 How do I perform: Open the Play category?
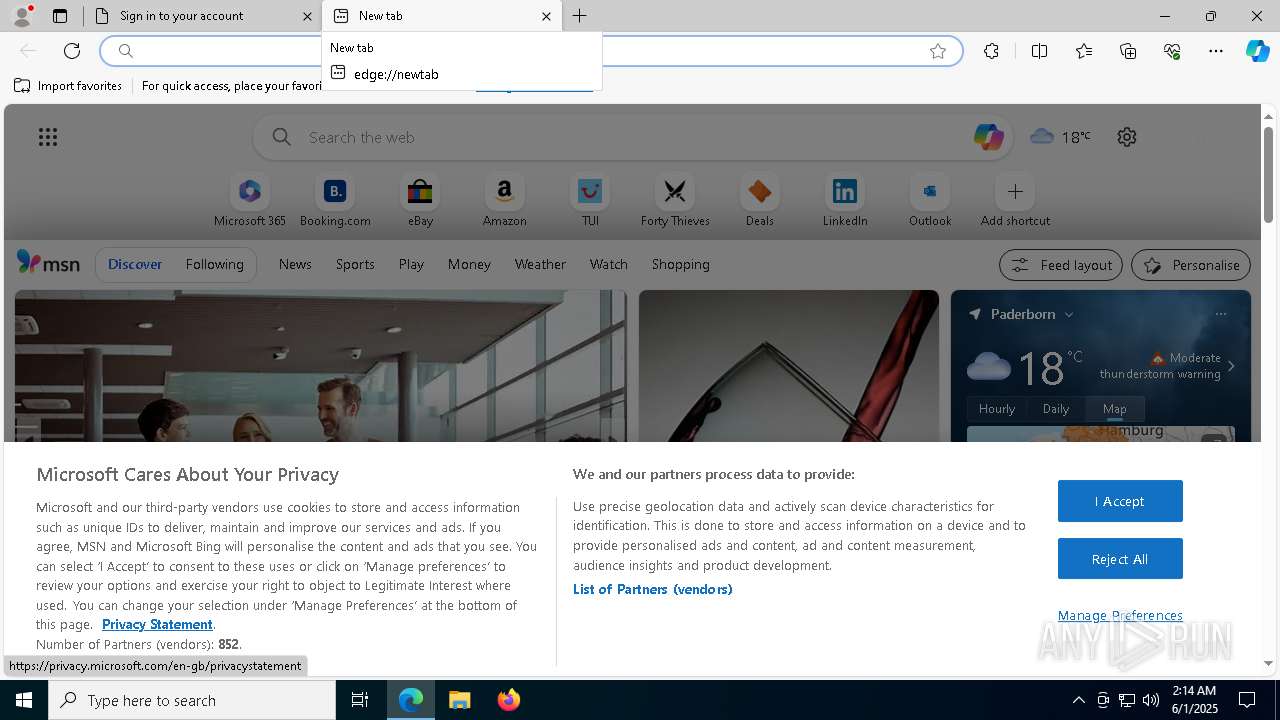coord(411,264)
